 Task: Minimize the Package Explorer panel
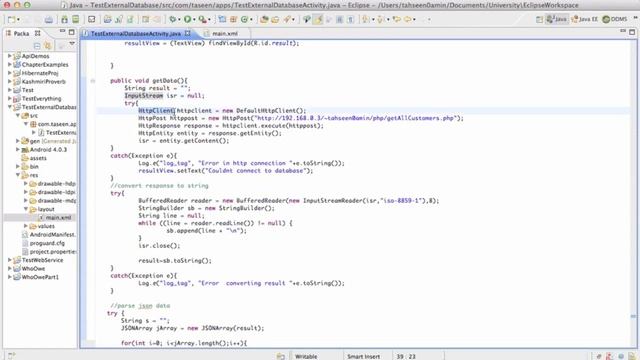pos(62,31)
